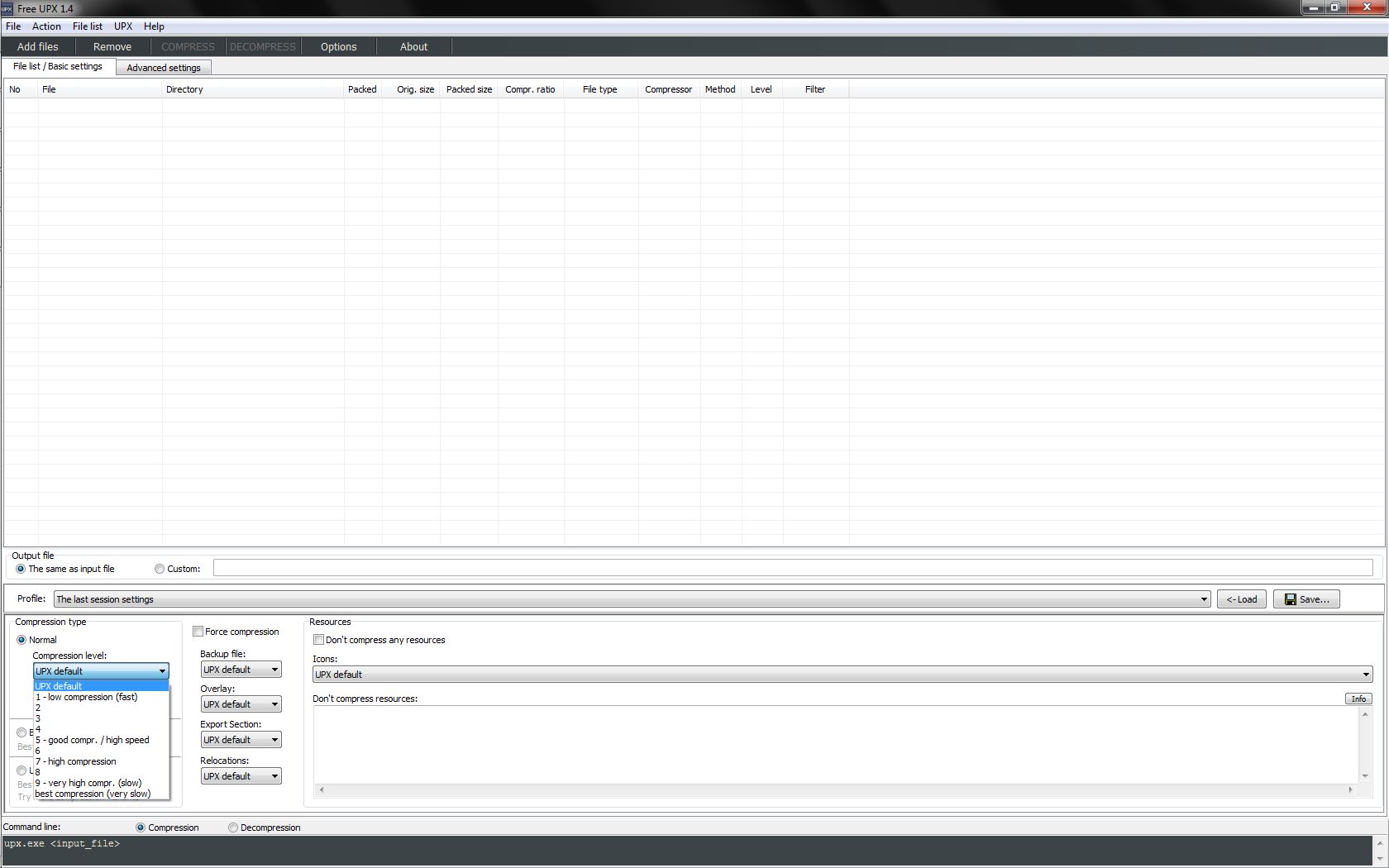Open Options from the toolbar
Screen dimensions: 1389x868
pyautogui.click(x=339, y=47)
